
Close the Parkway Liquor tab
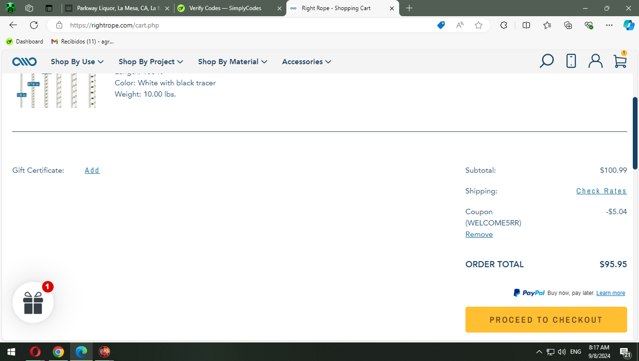[x=167, y=8]
